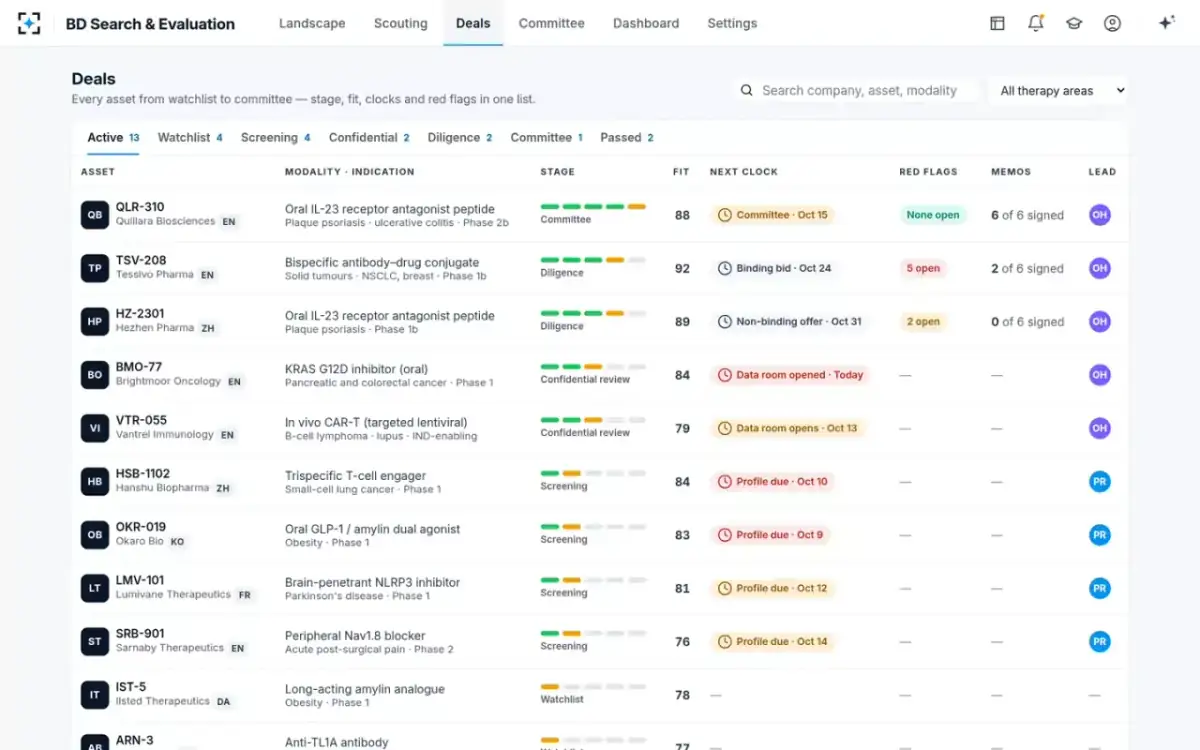Click the HB avatar for HSB-1102
The image size is (1200, 750).
click(95, 482)
